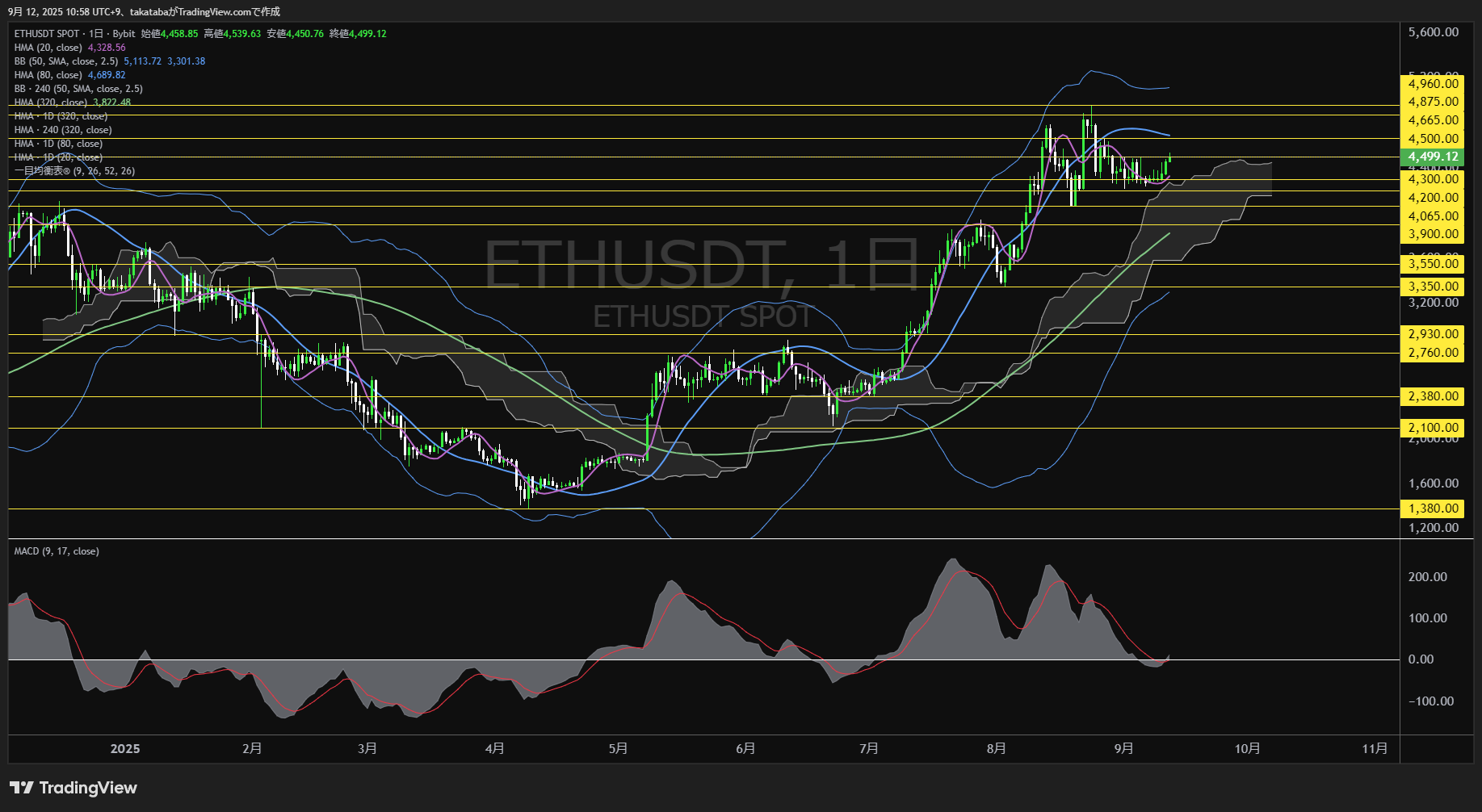Image resolution: width=1482 pixels, height=812 pixels.
Task: Click the TradingView logo at bottom left
Action: 73,788
